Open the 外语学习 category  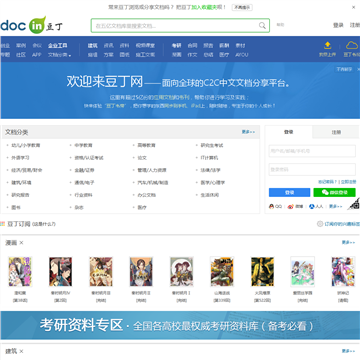pos(20,158)
